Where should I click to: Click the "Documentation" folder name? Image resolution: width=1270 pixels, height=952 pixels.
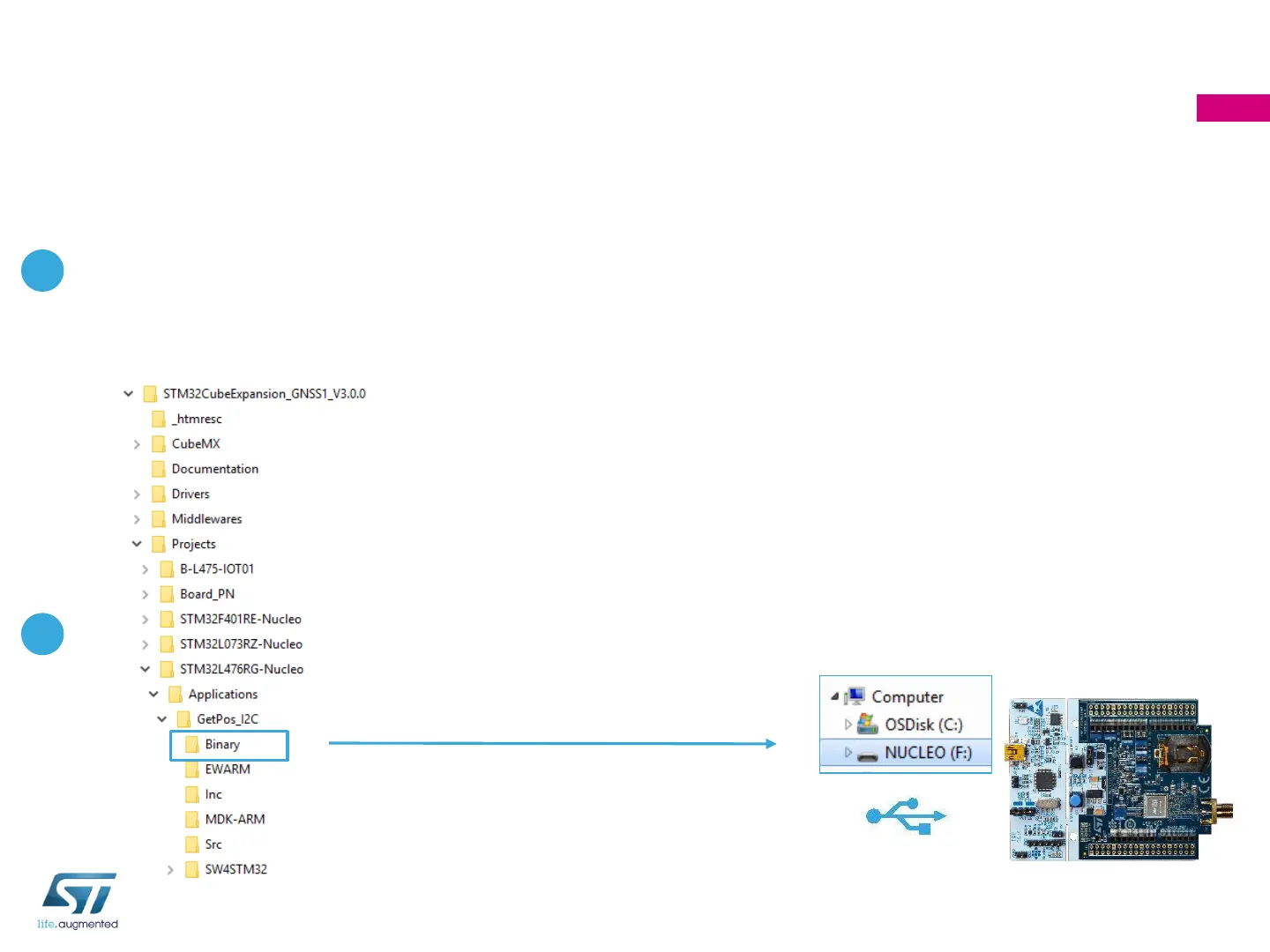(215, 469)
